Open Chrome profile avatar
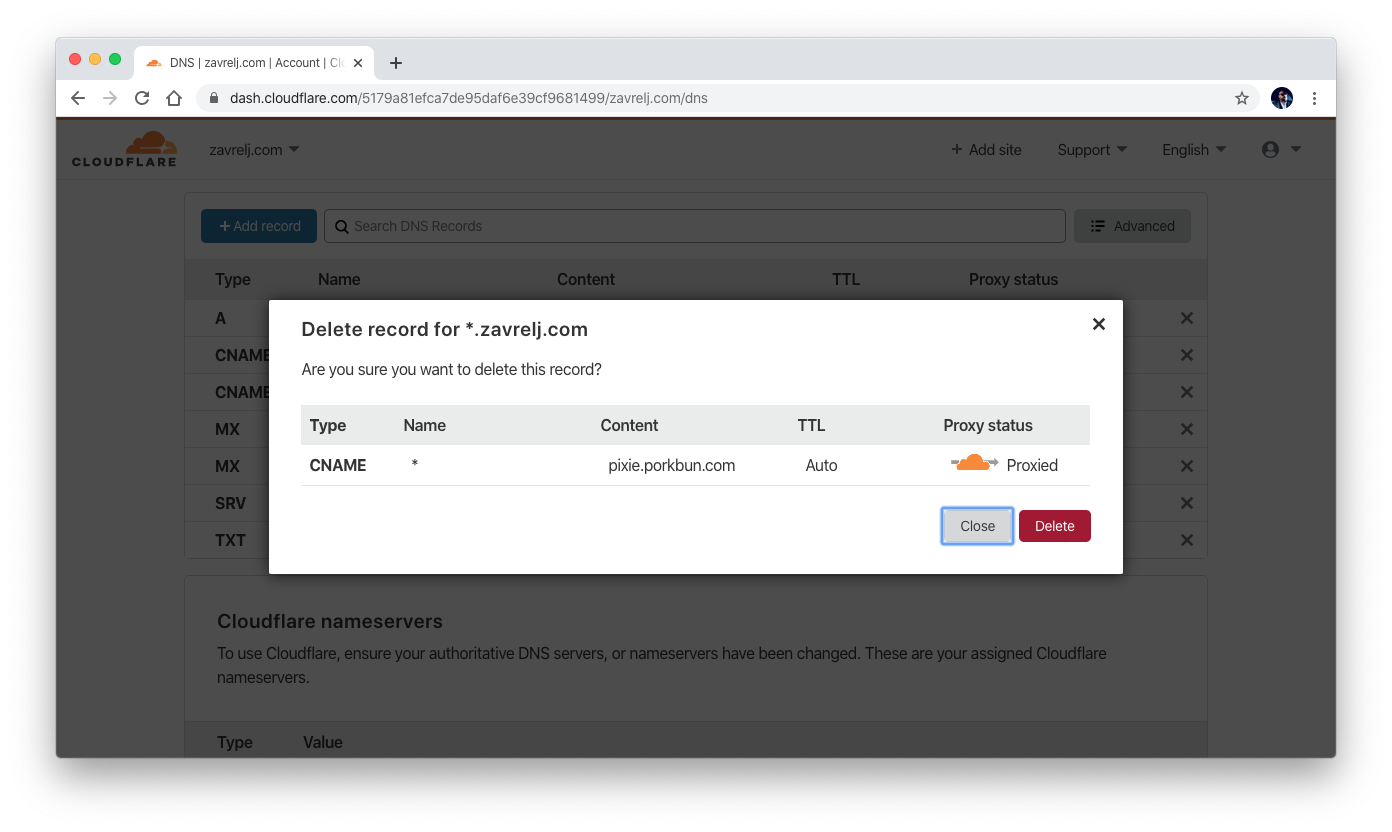The width and height of the screenshot is (1392, 832). [x=1282, y=98]
